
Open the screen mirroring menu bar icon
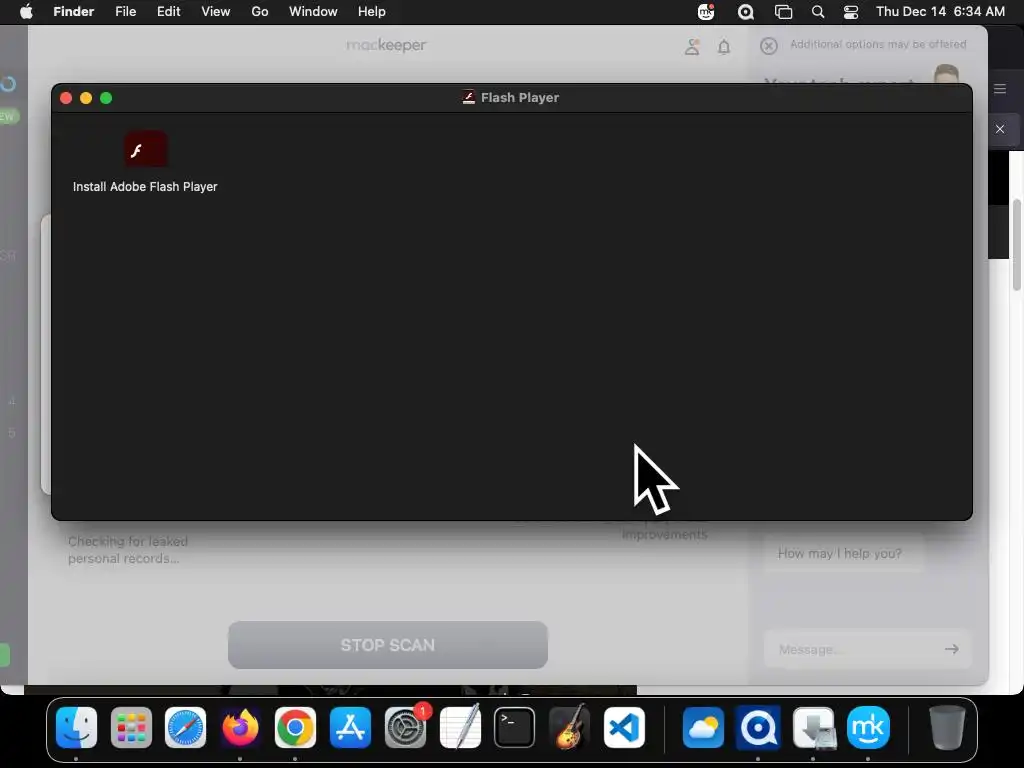click(783, 12)
